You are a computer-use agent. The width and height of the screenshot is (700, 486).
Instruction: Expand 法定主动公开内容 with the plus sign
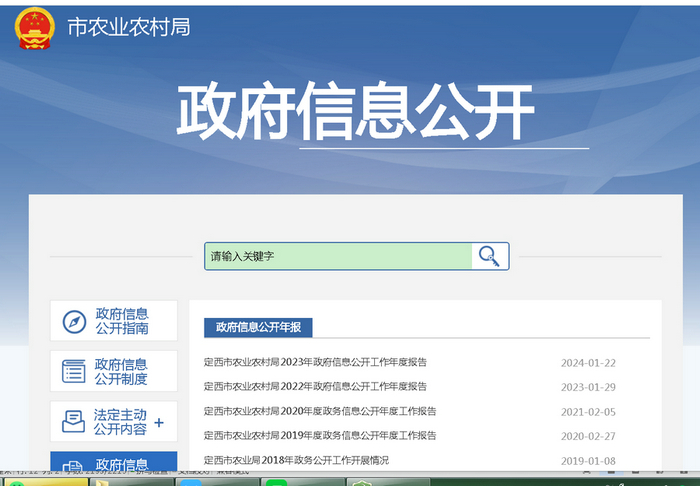coord(159,422)
